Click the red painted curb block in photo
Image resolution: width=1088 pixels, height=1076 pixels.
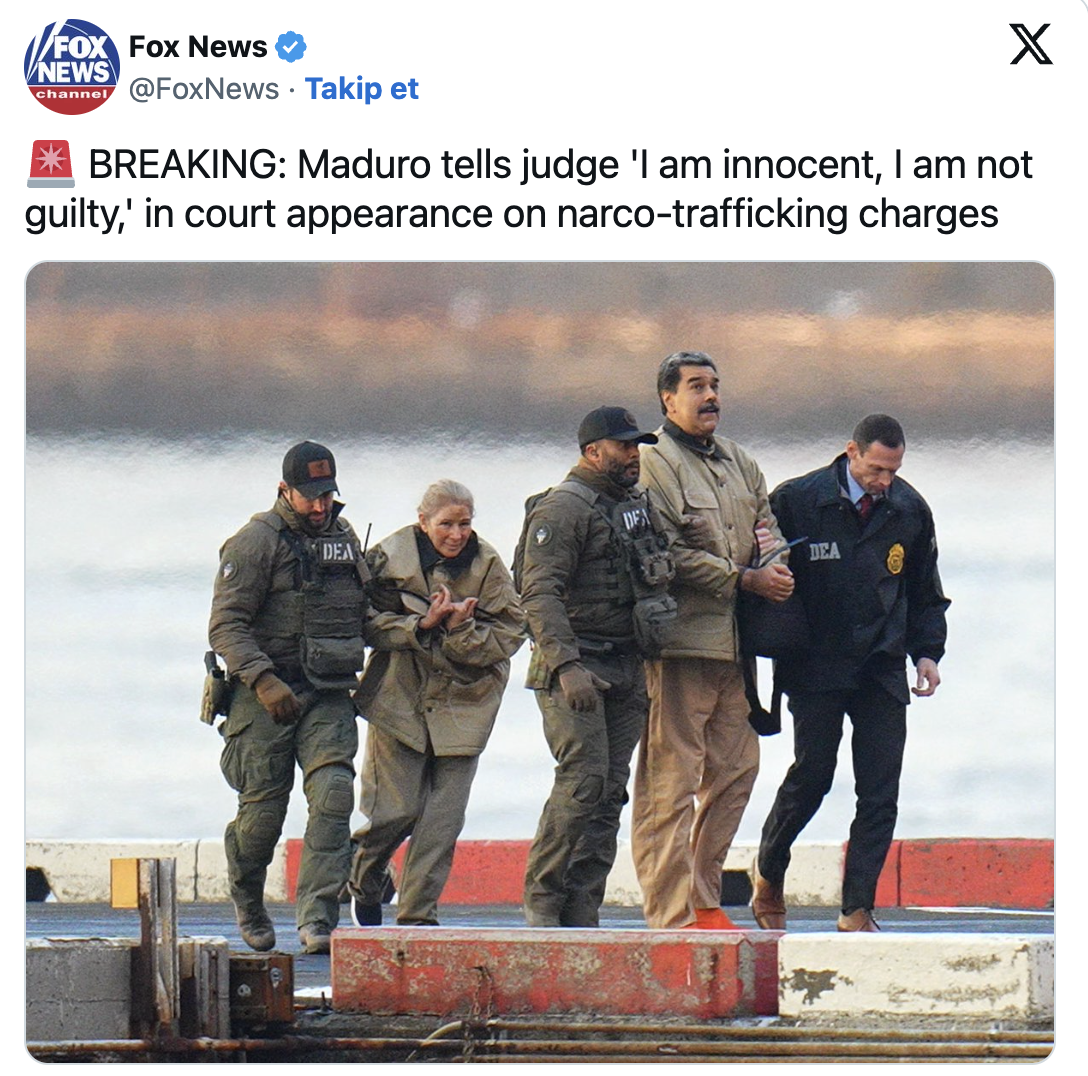[555, 972]
